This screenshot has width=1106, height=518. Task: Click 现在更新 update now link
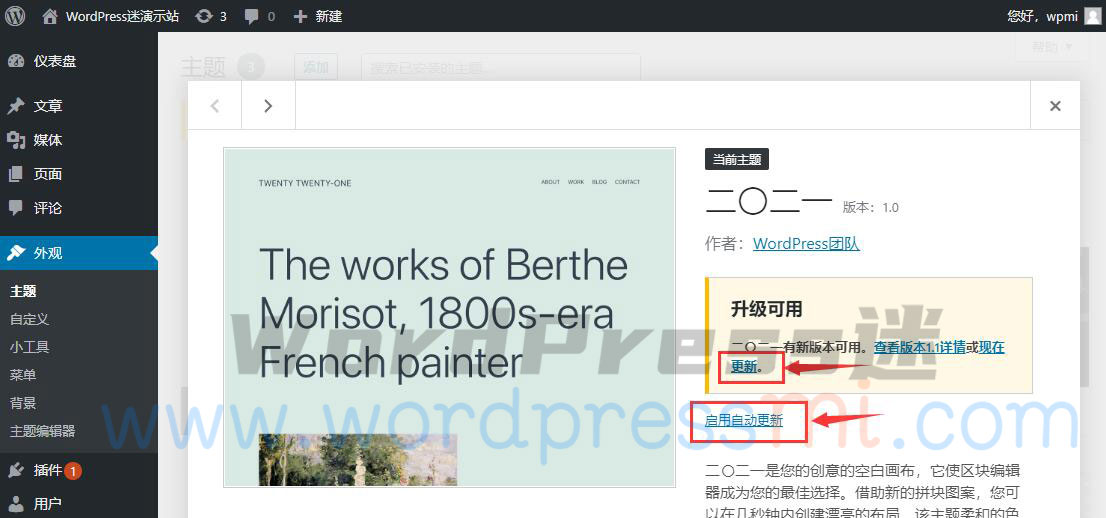[744, 366]
